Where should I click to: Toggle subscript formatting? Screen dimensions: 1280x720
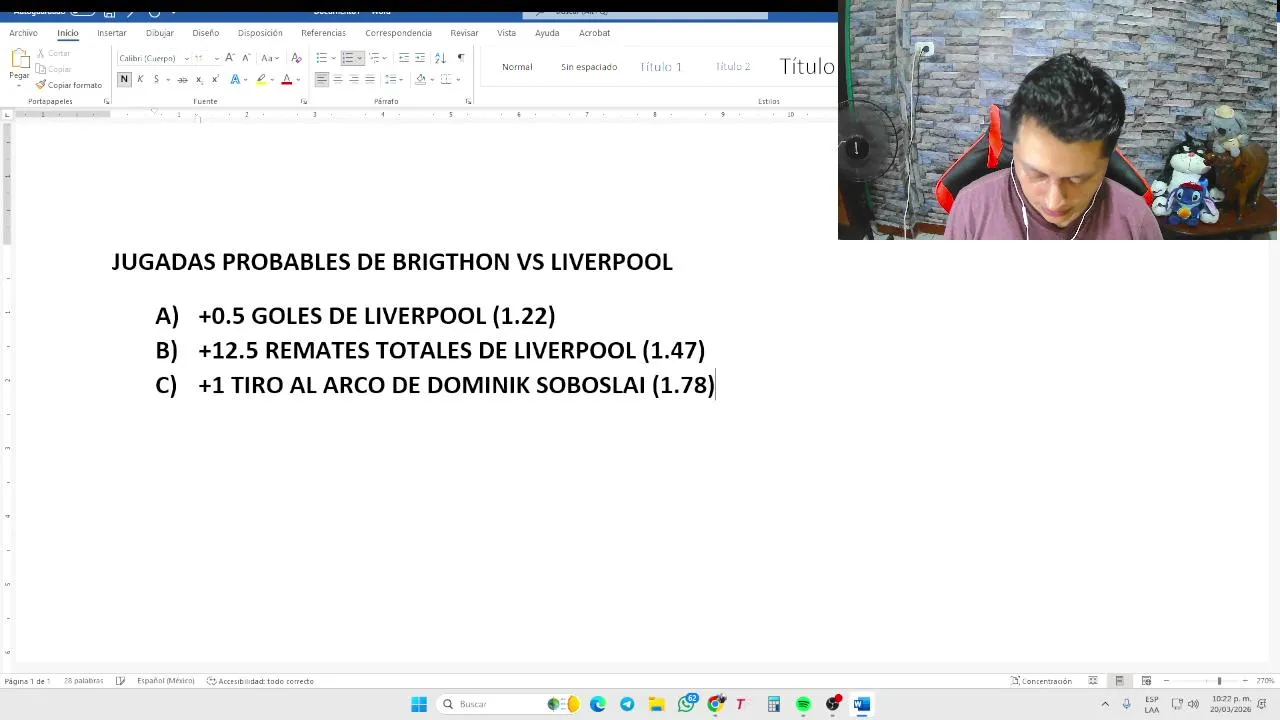coord(199,79)
